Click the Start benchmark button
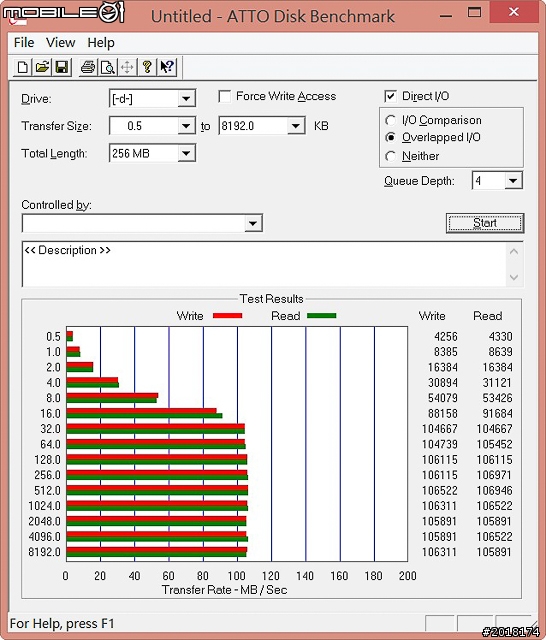The width and height of the screenshot is (546, 640). tap(485, 223)
